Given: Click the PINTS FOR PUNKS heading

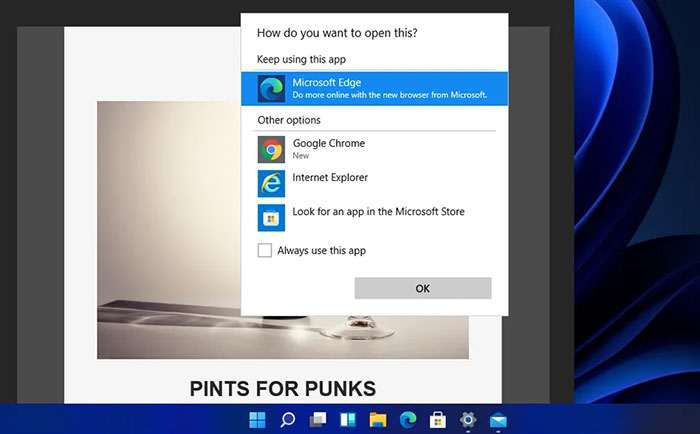Looking at the screenshot, I should click(x=283, y=388).
